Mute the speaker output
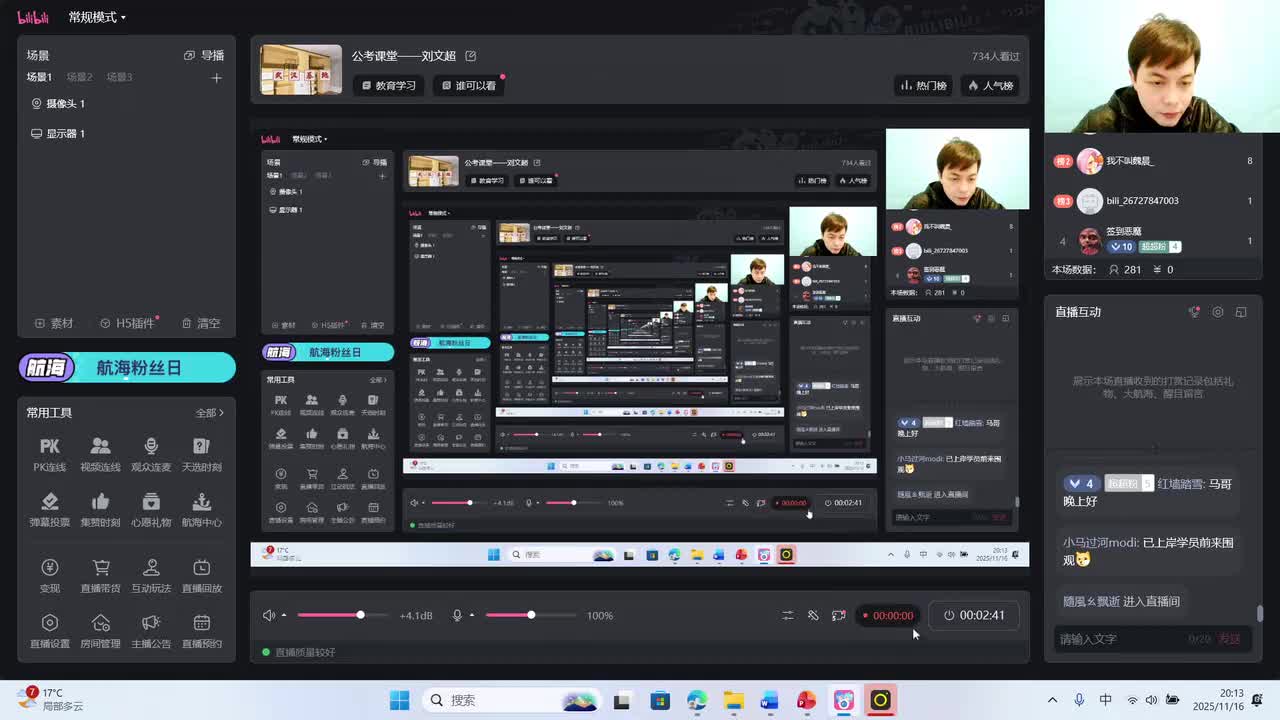The height and width of the screenshot is (720, 1280). tap(268, 615)
